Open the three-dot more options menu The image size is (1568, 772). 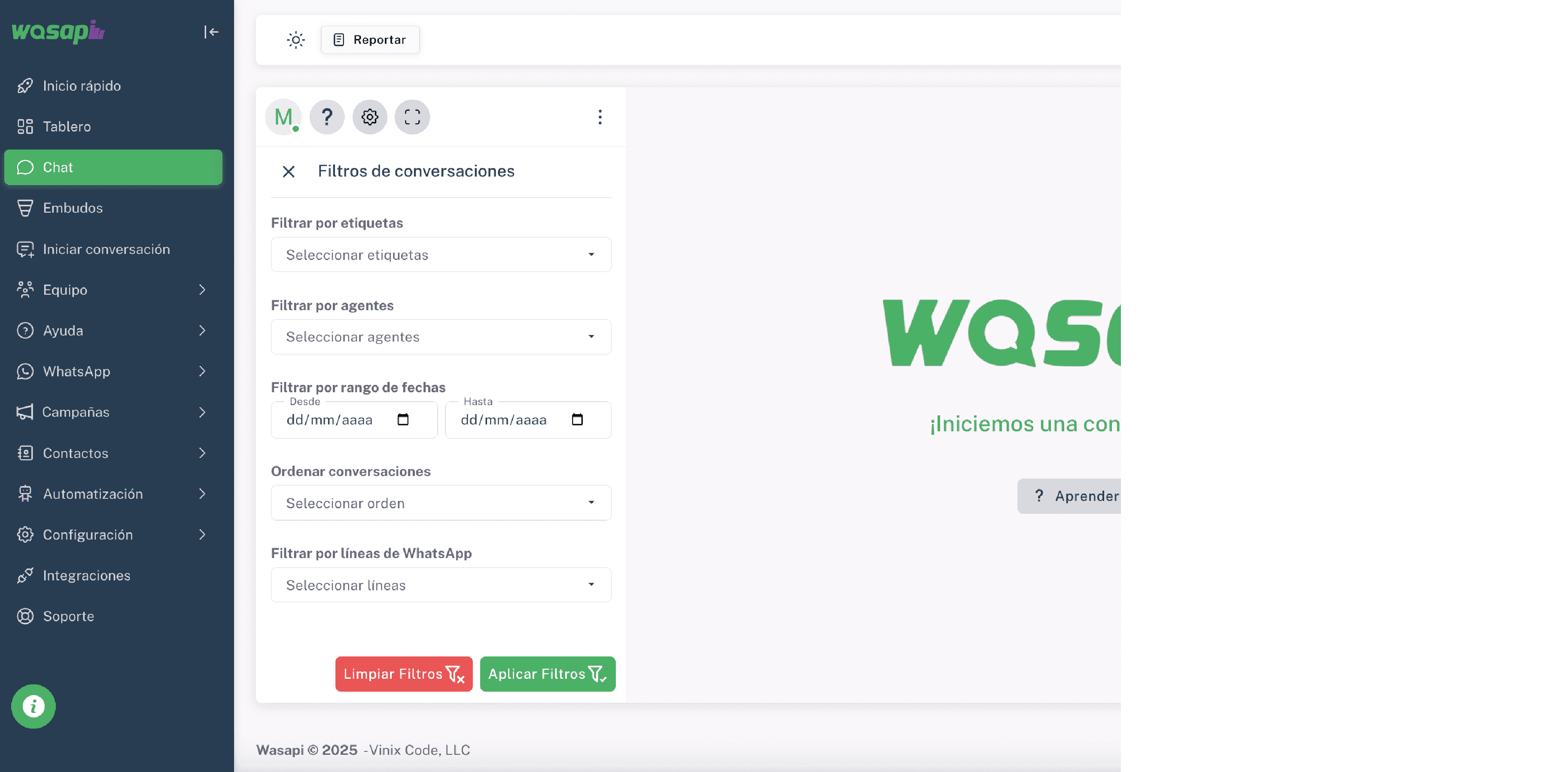(600, 117)
